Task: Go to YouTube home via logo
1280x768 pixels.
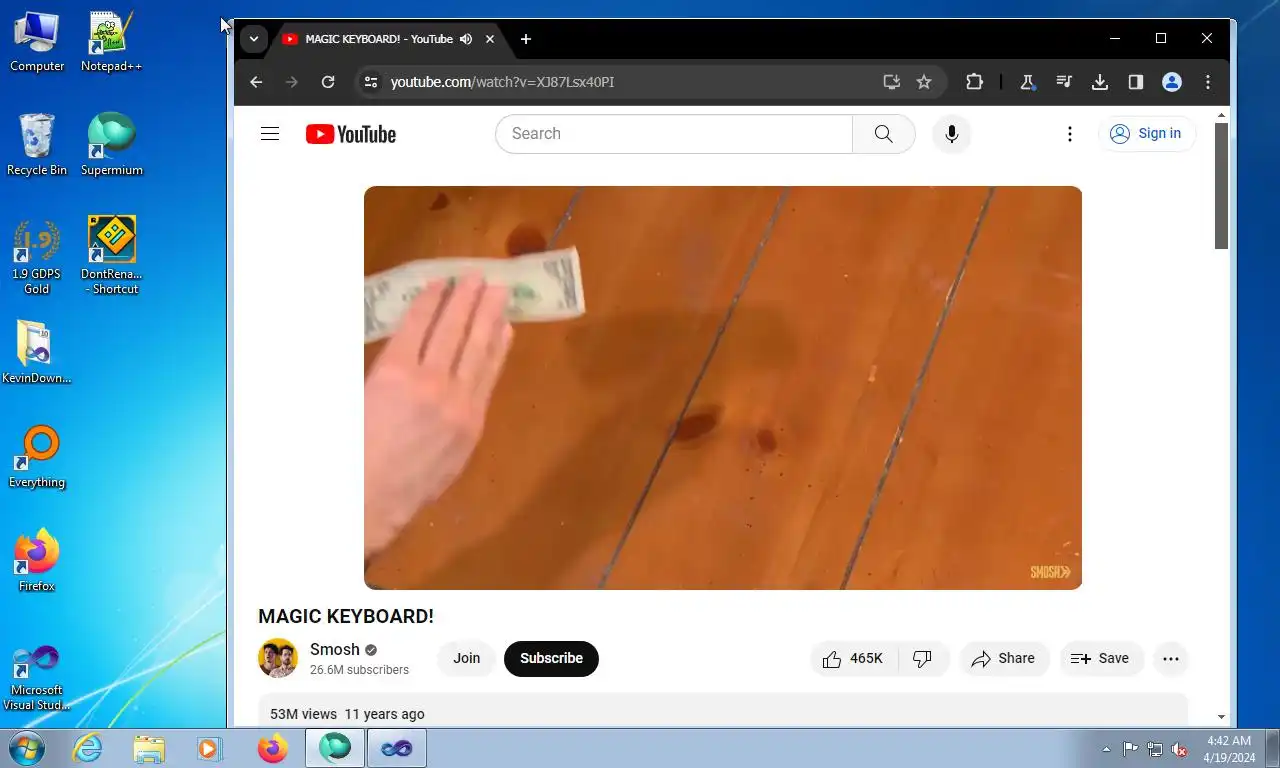Action: (351, 134)
